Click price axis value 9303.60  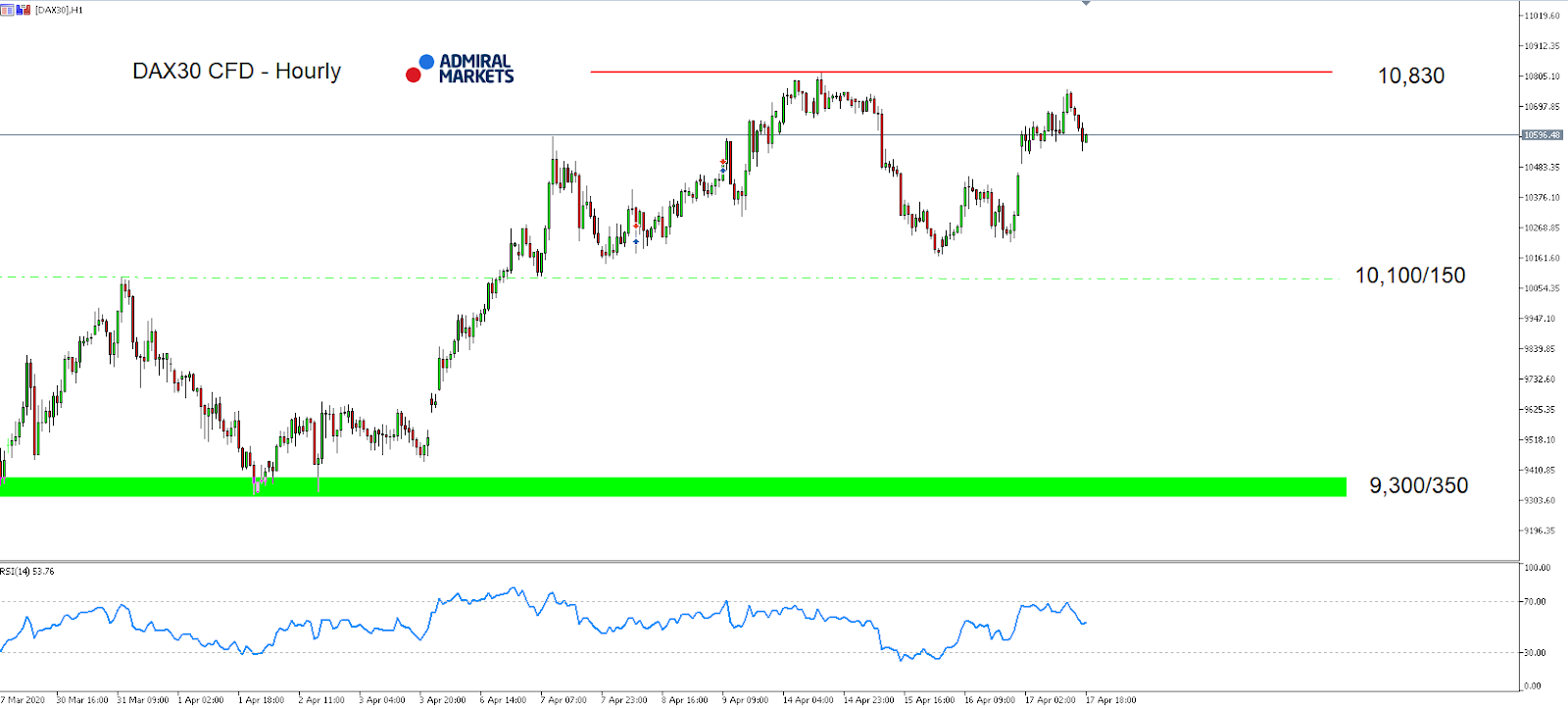tap(1540, 501)
